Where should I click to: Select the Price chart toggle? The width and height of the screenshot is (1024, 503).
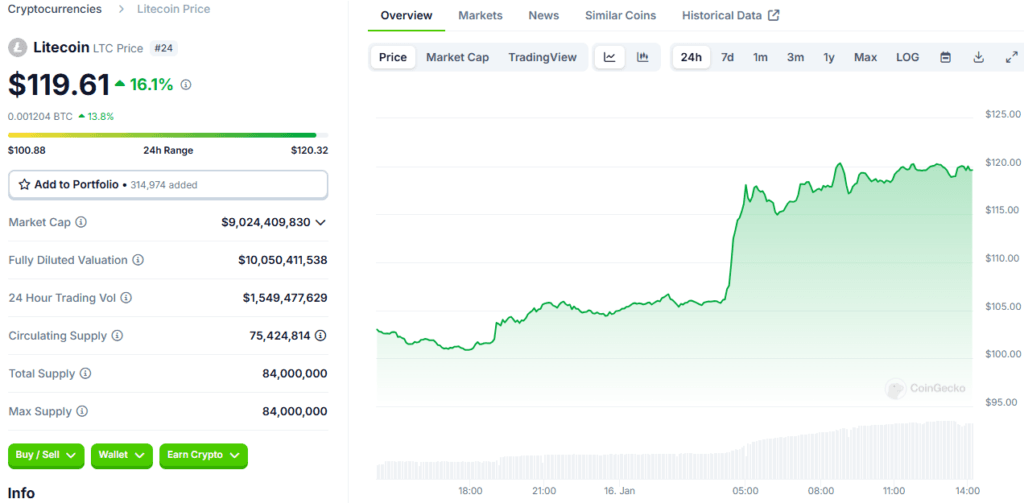(393, 57)
